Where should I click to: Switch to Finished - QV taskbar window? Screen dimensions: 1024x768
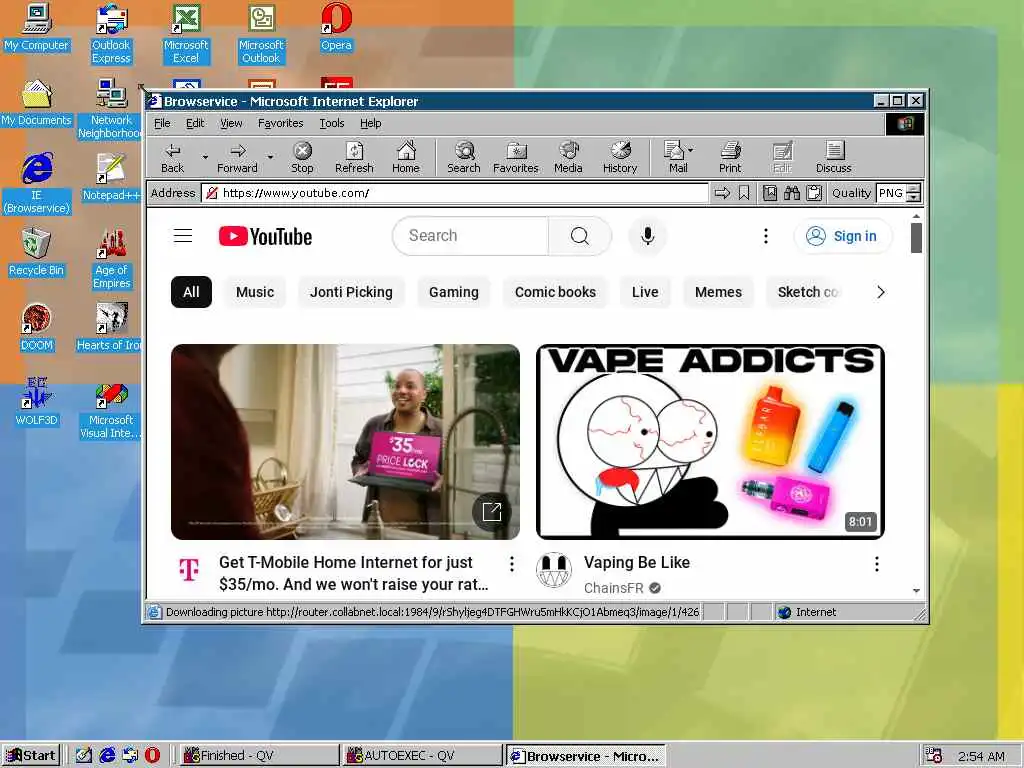[259, 756]
